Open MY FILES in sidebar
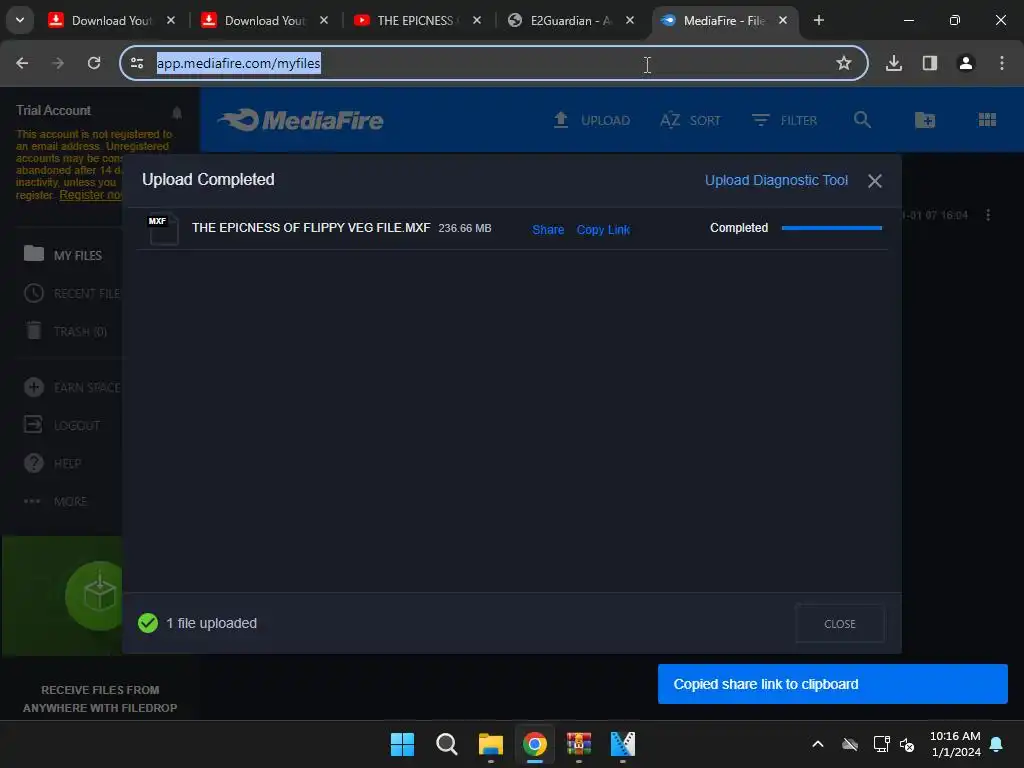Screen dimensions: 1024x768 (63, 255)
